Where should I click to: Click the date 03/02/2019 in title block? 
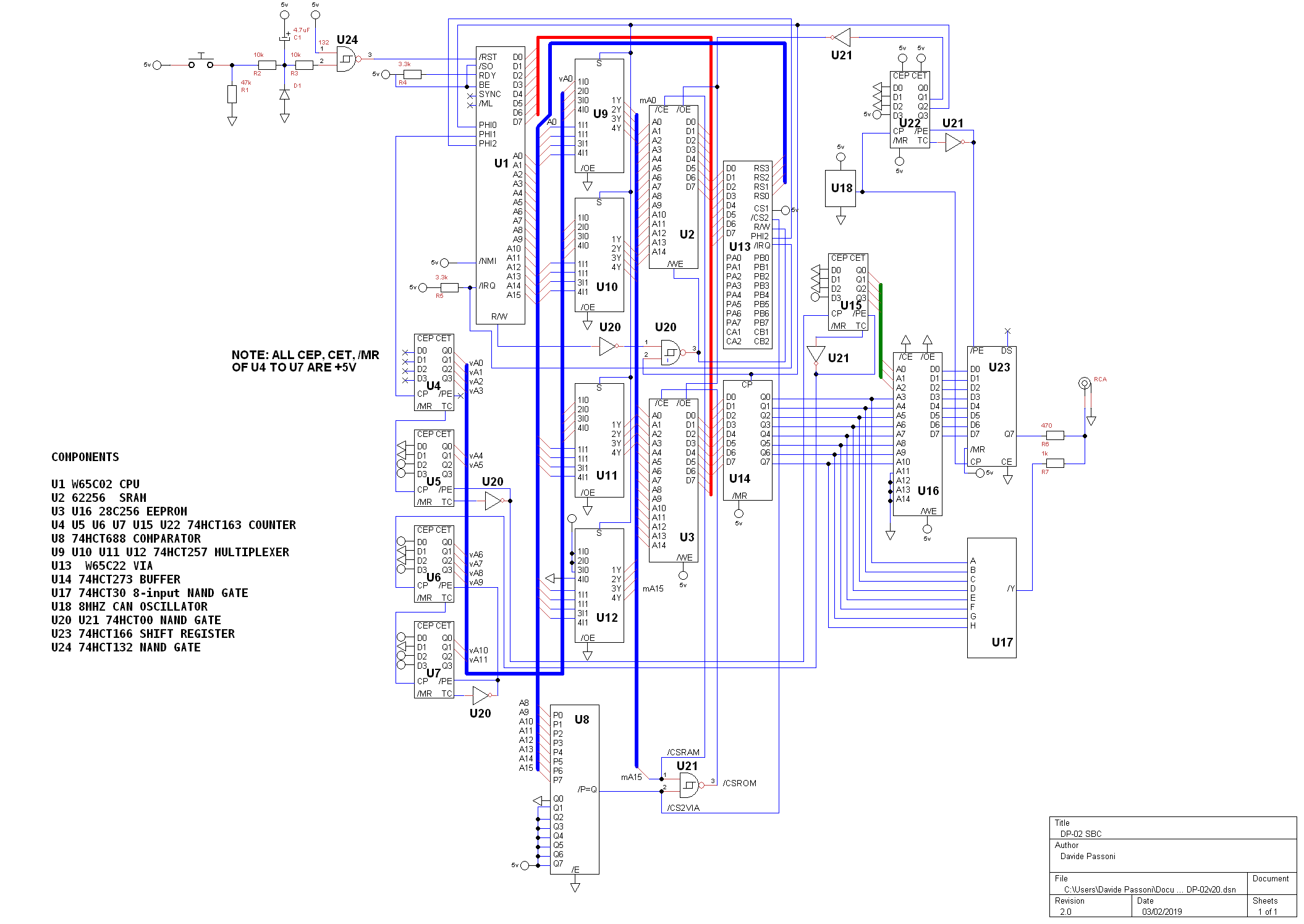1162,912
